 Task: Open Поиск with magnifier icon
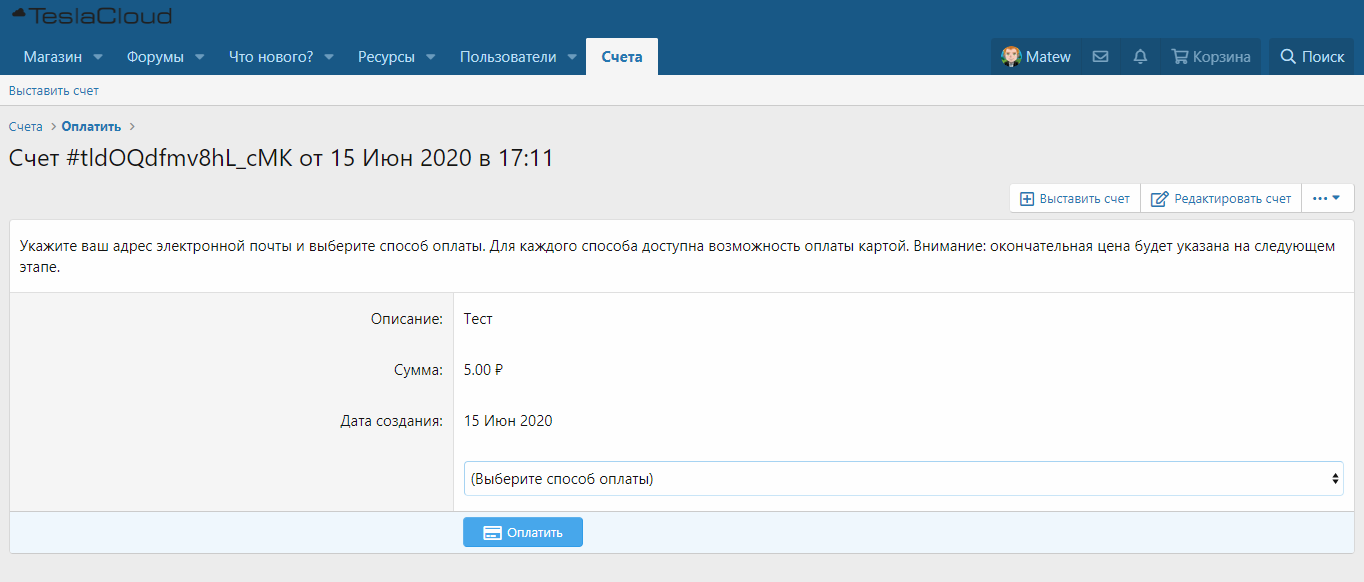(x=1312, y=57)
